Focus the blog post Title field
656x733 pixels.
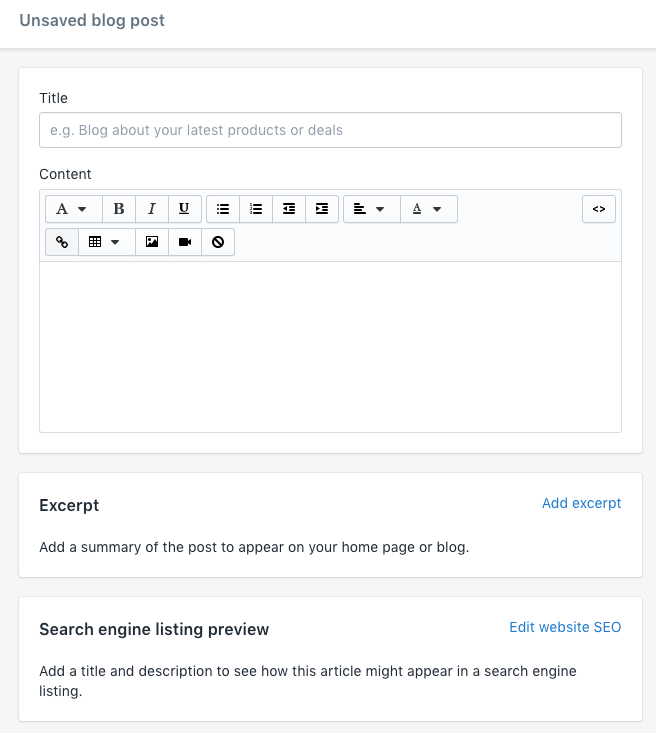(330, 130)
